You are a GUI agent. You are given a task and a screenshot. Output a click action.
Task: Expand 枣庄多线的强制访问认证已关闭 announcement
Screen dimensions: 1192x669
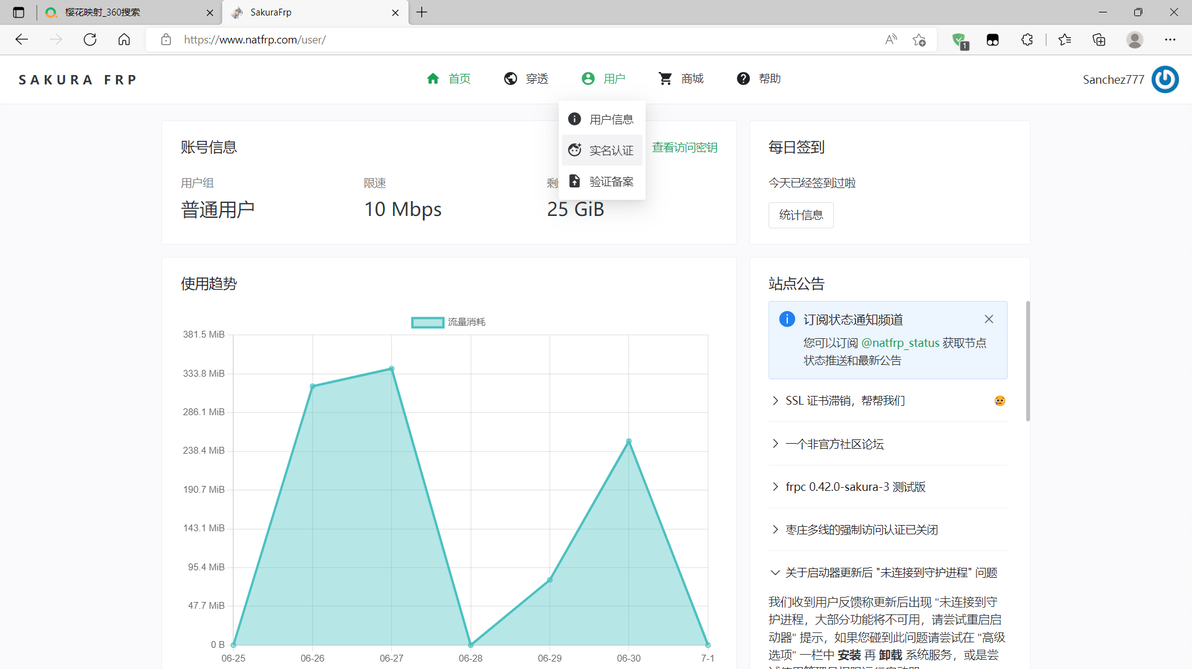tap(888, 530)
